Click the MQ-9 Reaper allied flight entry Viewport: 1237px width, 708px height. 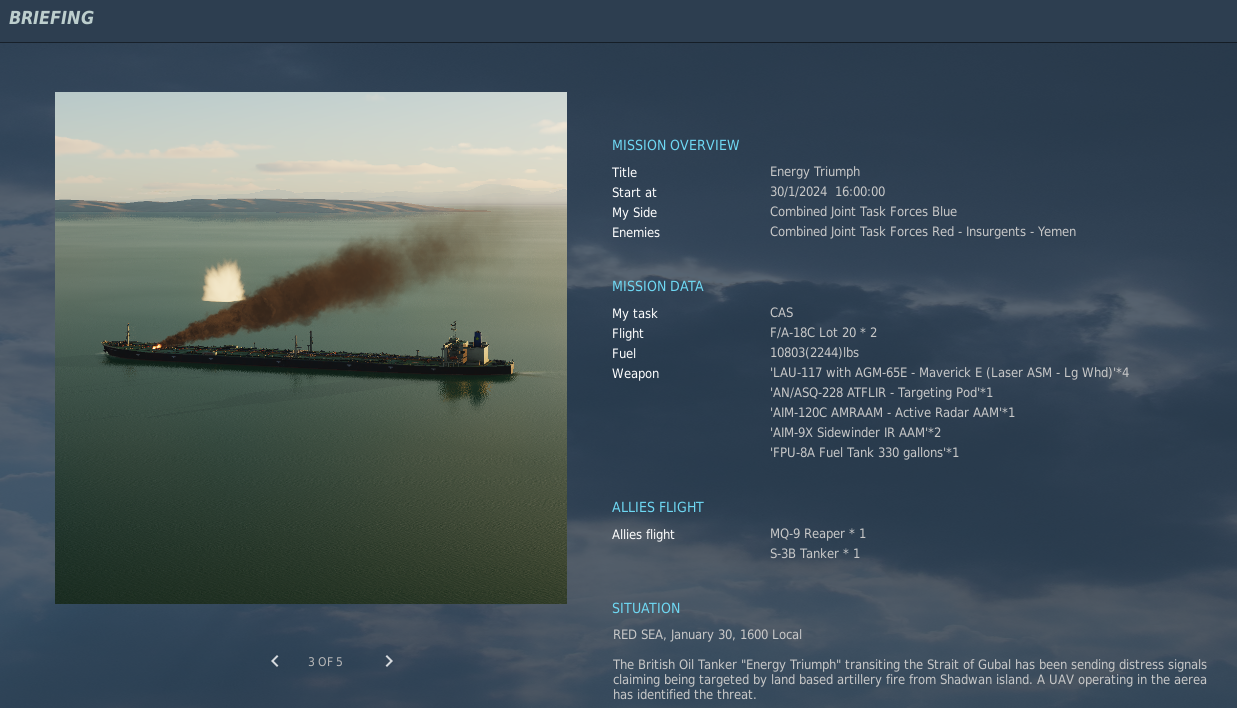[817, 534]
